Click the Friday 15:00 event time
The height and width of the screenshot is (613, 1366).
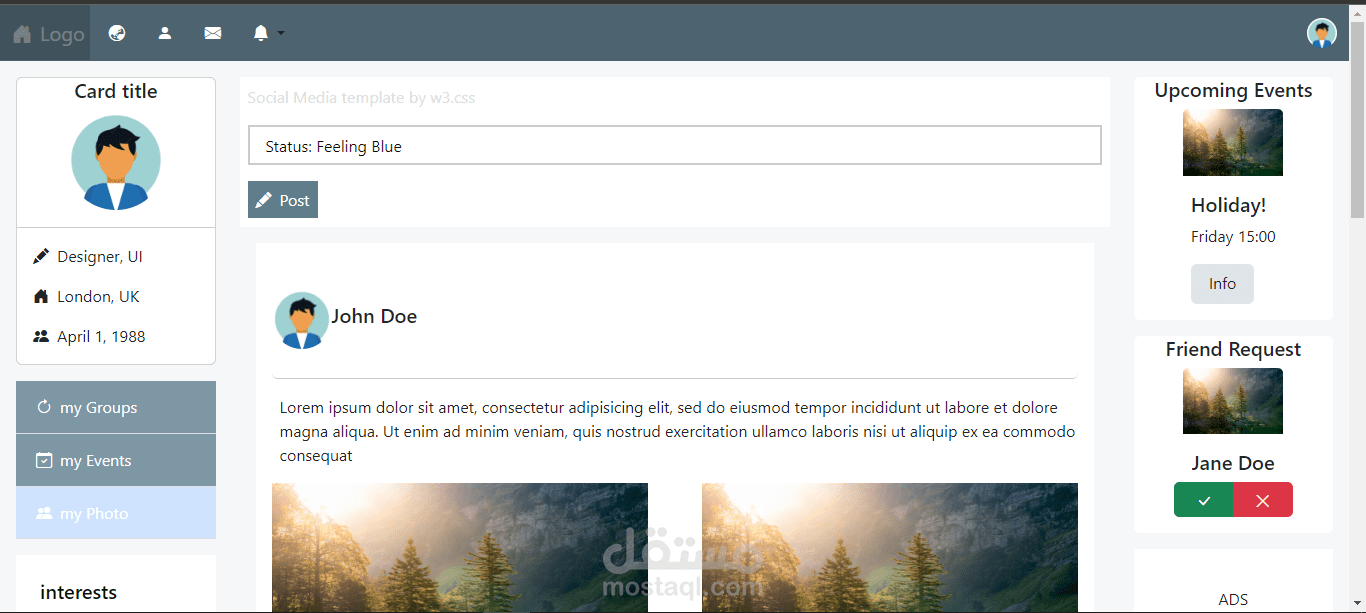tap(1233, 237)
